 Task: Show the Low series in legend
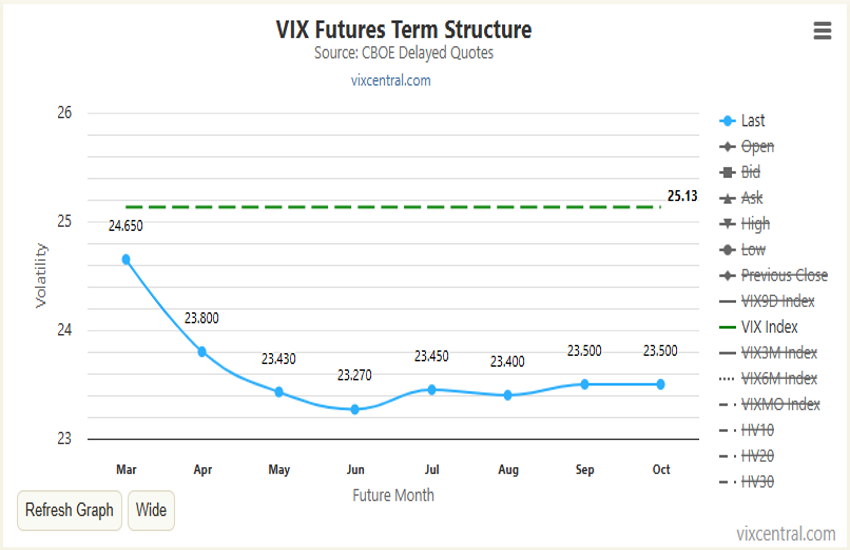(x=755, y=250)
